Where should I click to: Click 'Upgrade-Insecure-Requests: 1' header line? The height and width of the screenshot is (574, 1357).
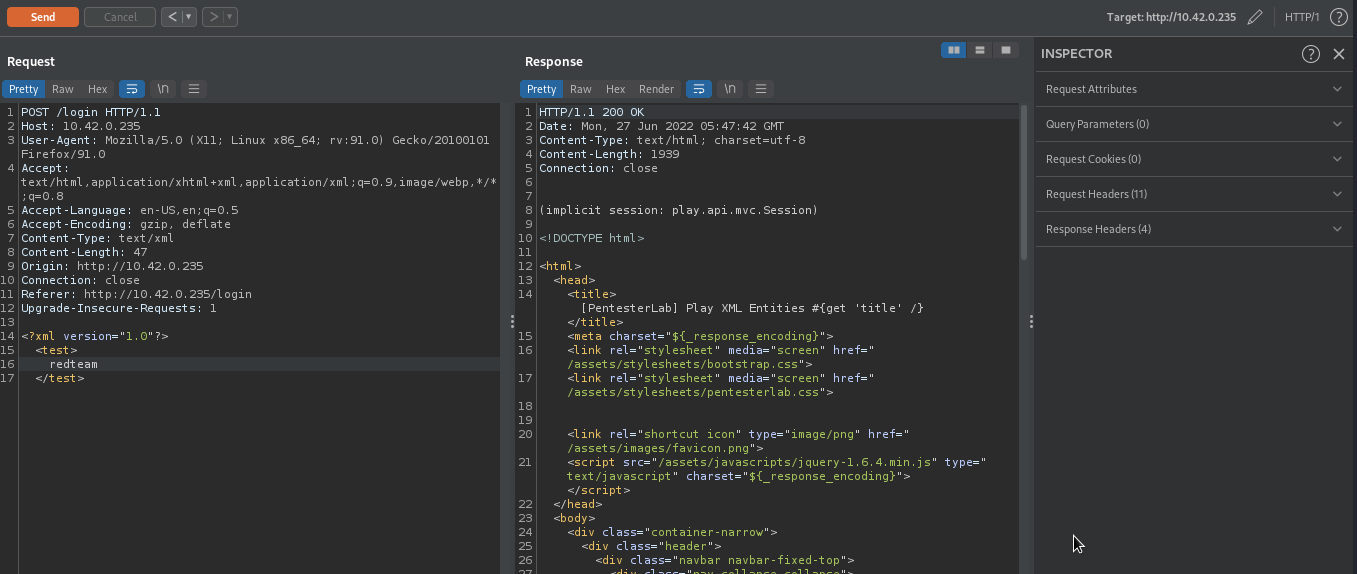(x=119, y=308)
